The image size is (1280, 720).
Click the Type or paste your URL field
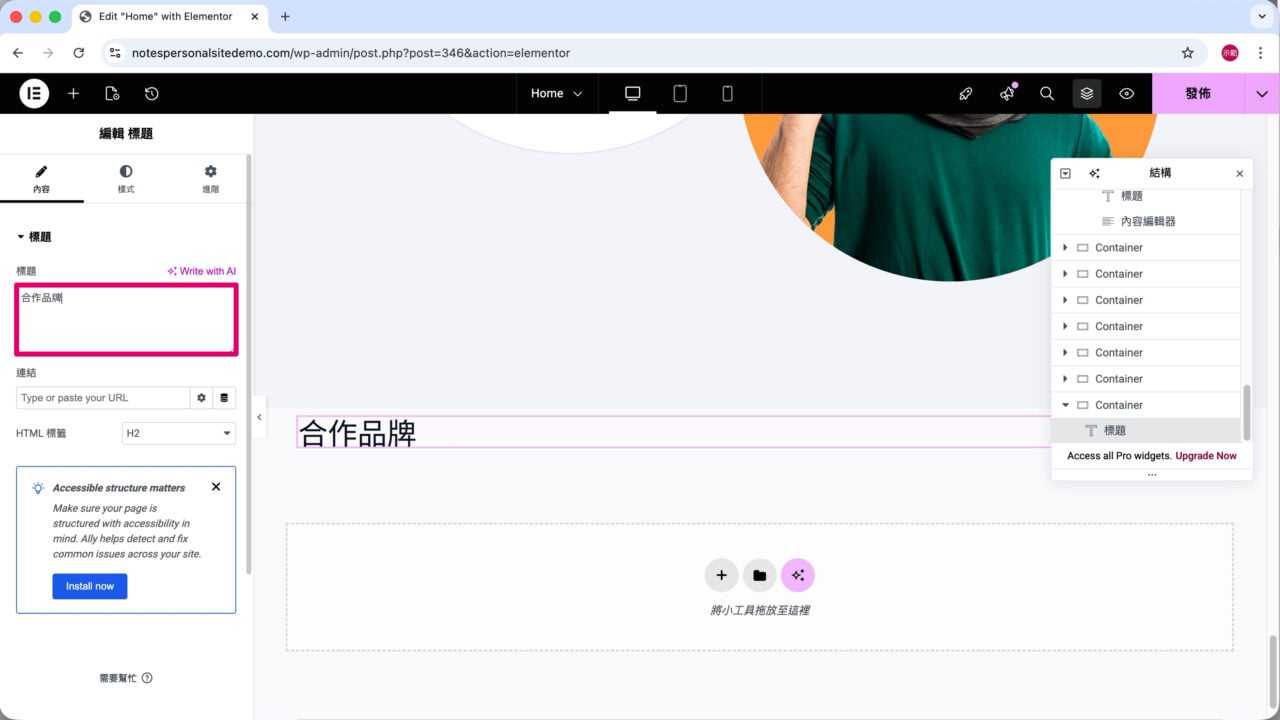click(103, 398)
